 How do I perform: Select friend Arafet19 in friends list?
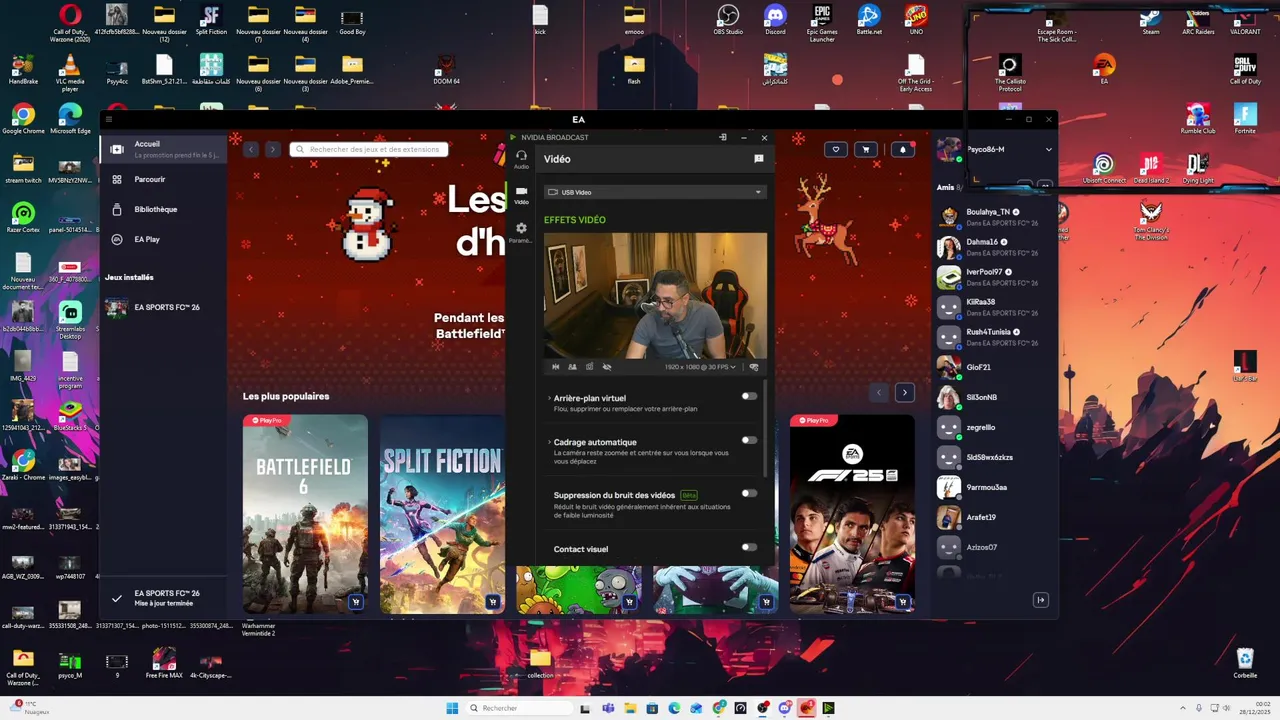994,517
